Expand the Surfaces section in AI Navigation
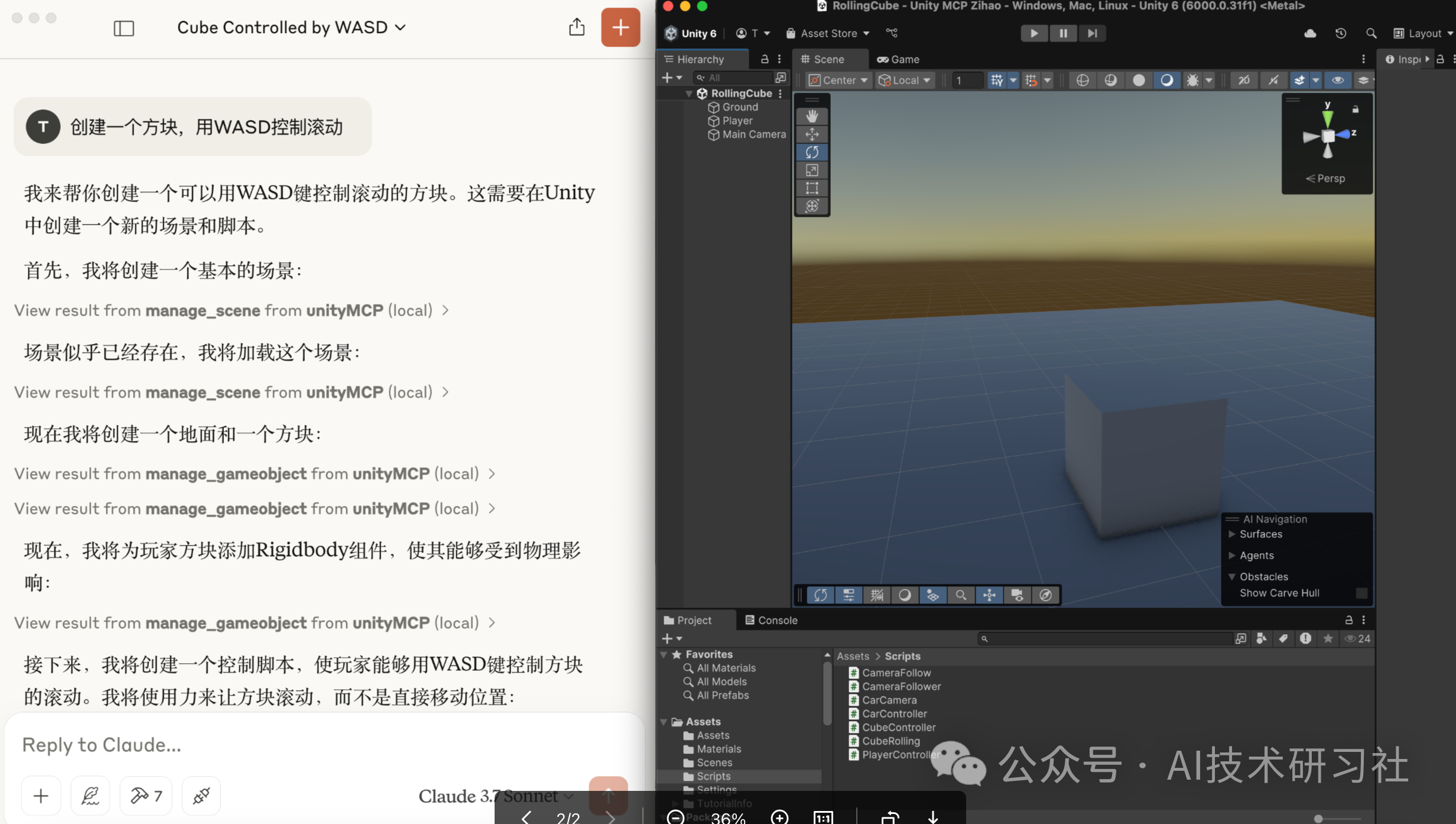The width and height of the screenshot is (1456, 824). pyautogui.click(x=1232, y=534)
